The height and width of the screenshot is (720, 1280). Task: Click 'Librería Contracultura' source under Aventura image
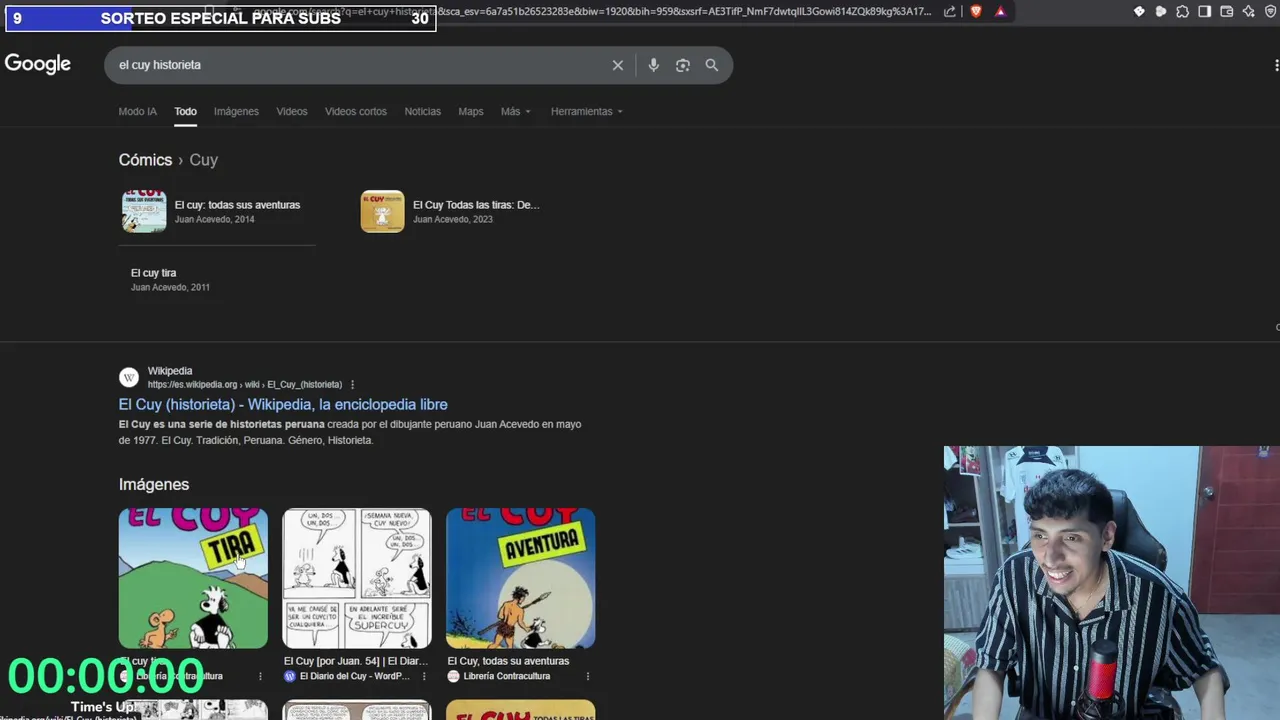pyautogui.click(x=507, y=677)
